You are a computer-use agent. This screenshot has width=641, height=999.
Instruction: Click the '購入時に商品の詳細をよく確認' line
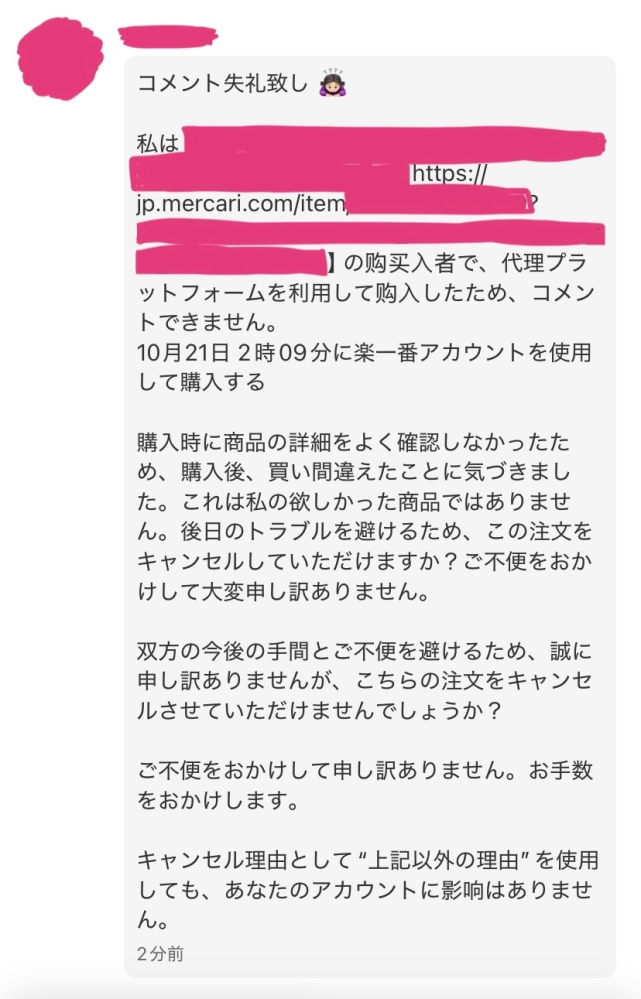click(x=354, y=442)
